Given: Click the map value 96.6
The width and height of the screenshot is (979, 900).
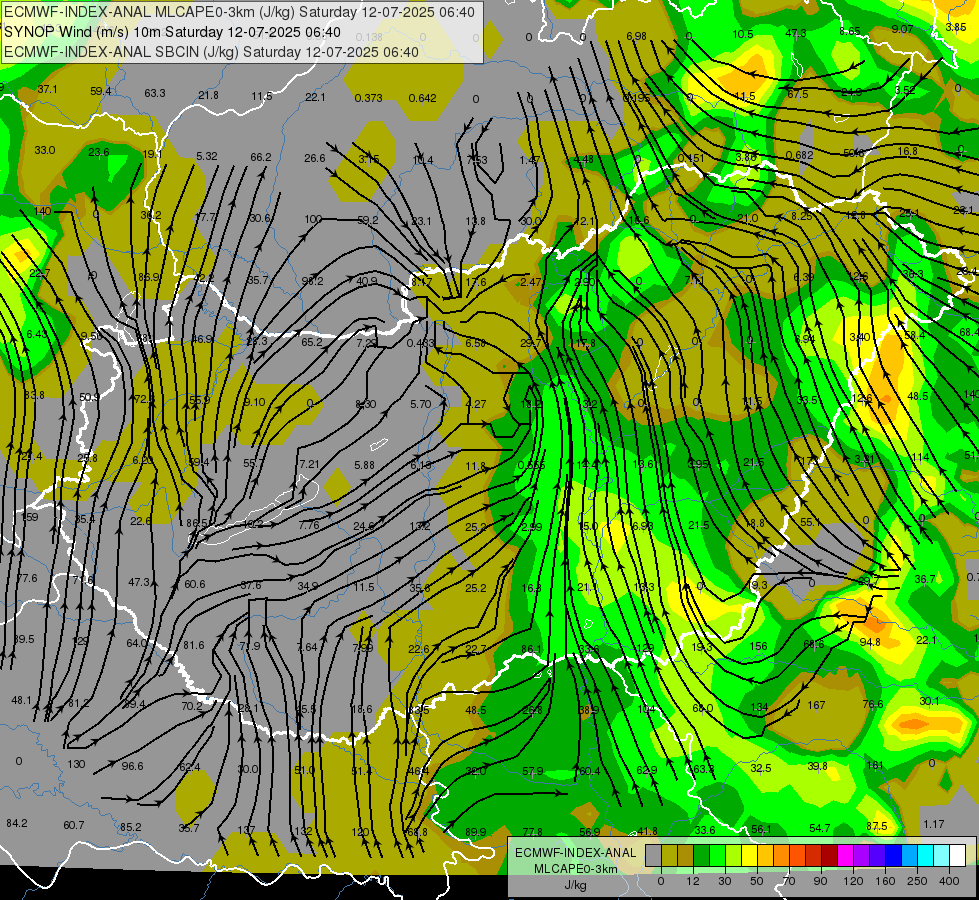Looking at the screenshot, I should tap(132, 766).
